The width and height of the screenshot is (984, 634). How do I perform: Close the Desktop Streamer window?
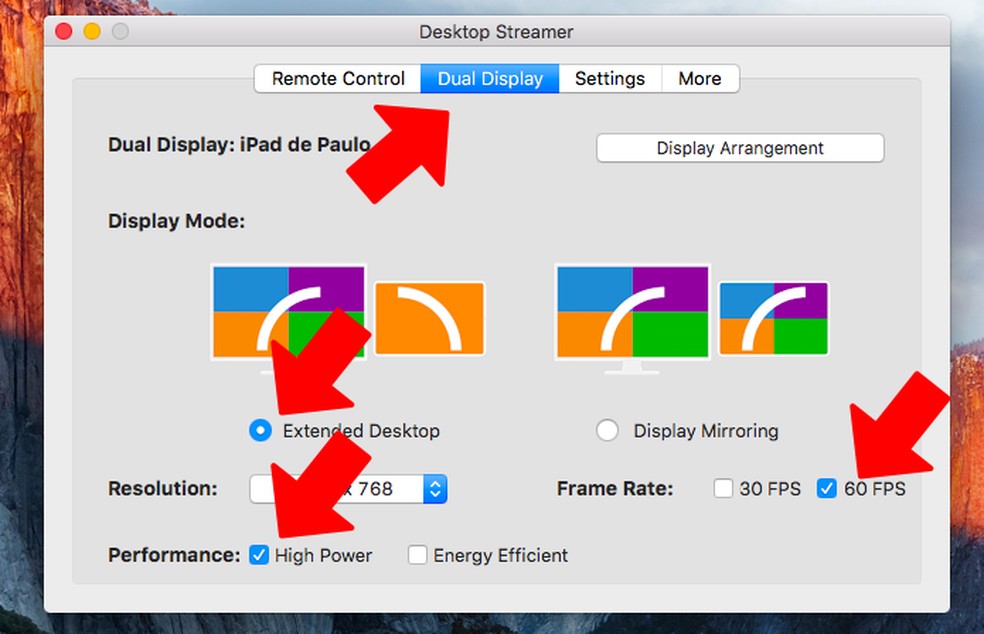pyautogui.click(x=64, y=31)
